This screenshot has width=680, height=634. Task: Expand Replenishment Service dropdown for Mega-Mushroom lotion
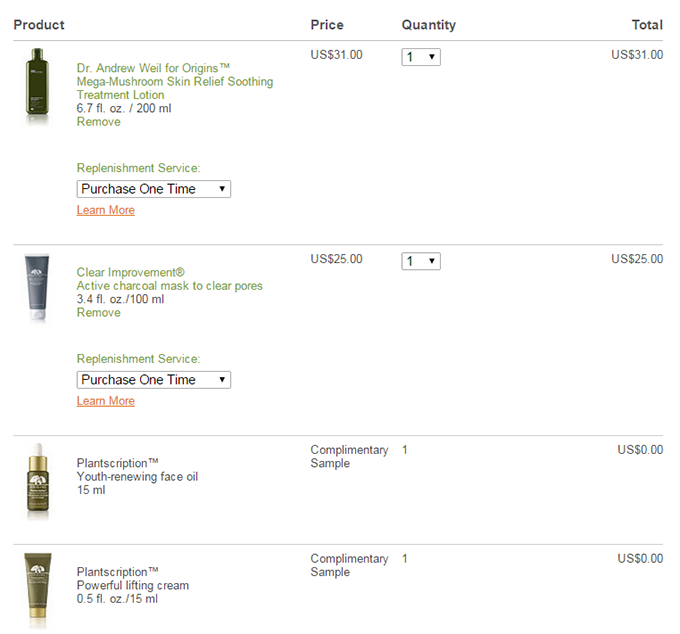point(154,189)
